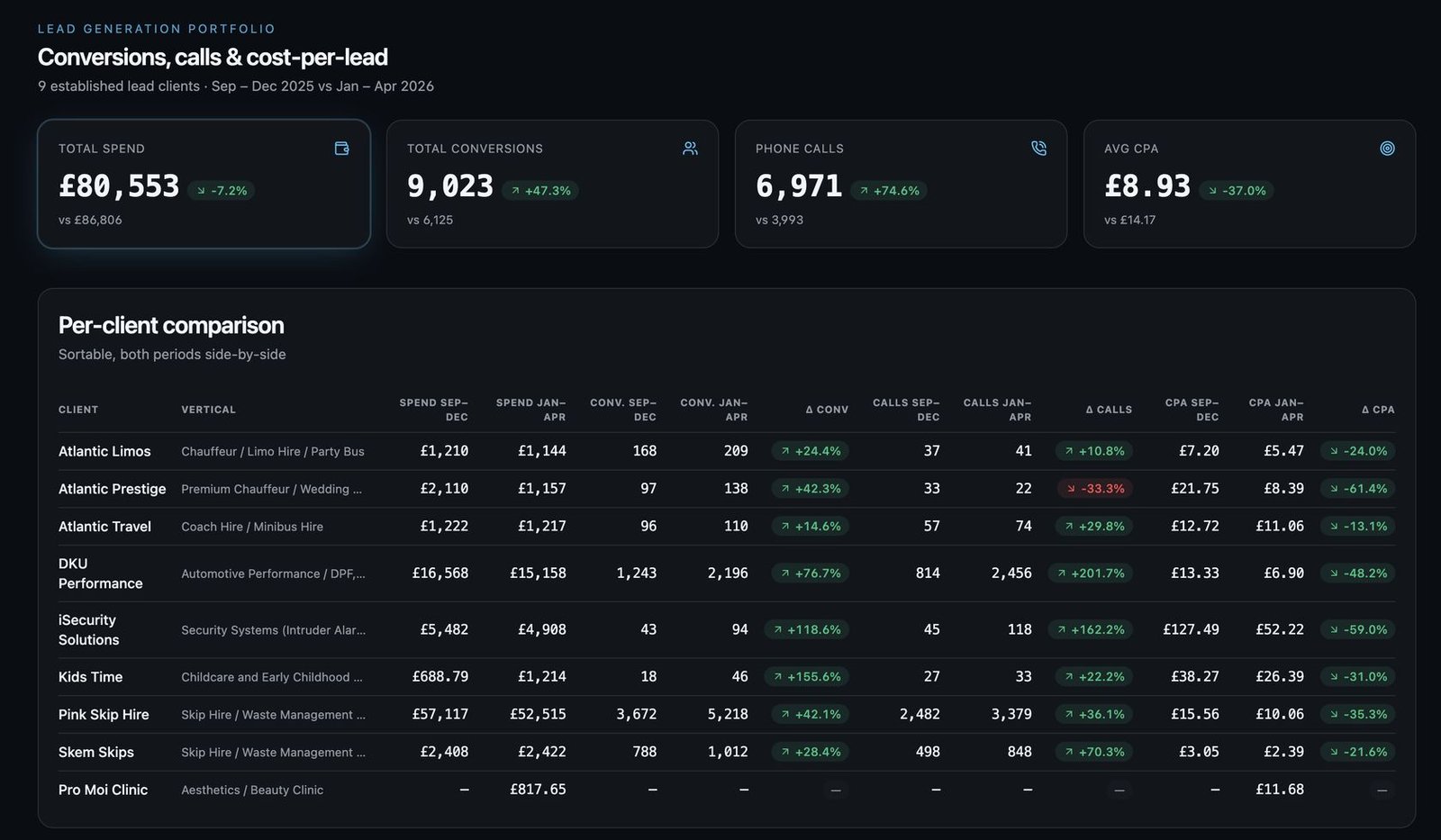Image resolution: width=1441 pixels, height=840 pixels.
Task: Select the iSecurity Solutions client name
Action: [89, 630]
